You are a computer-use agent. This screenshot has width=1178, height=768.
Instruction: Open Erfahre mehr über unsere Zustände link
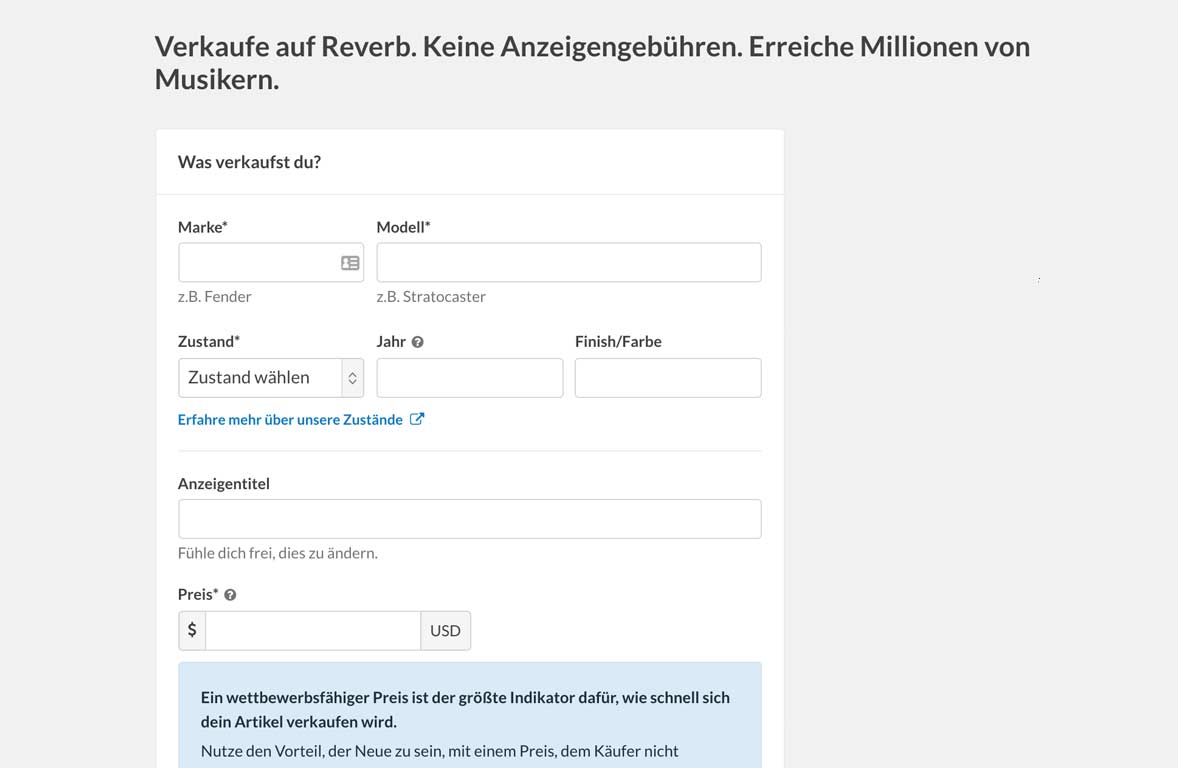coord(290,420)
